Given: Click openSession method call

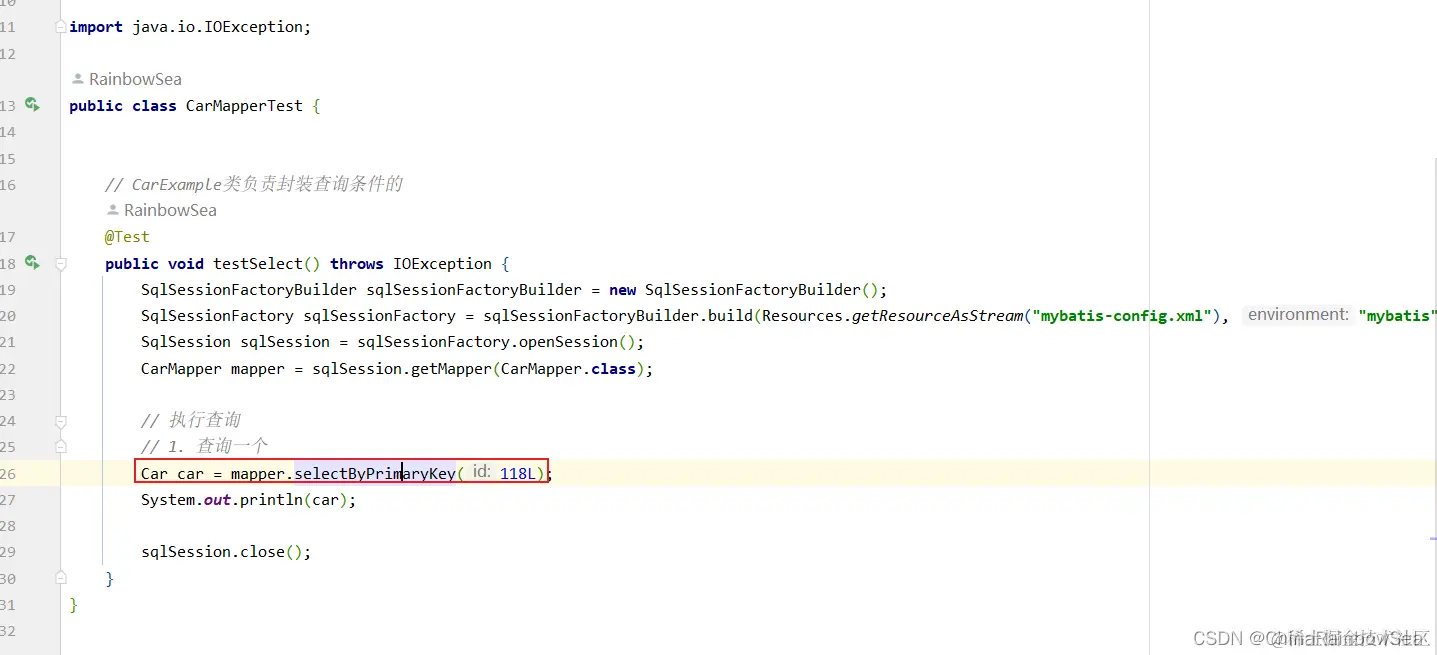Looking at the screenshot, I should [568, 342].
